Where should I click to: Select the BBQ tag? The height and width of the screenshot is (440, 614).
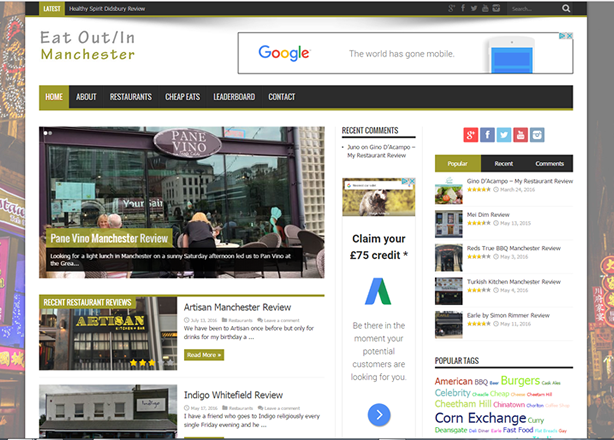[x=481, y=382]
